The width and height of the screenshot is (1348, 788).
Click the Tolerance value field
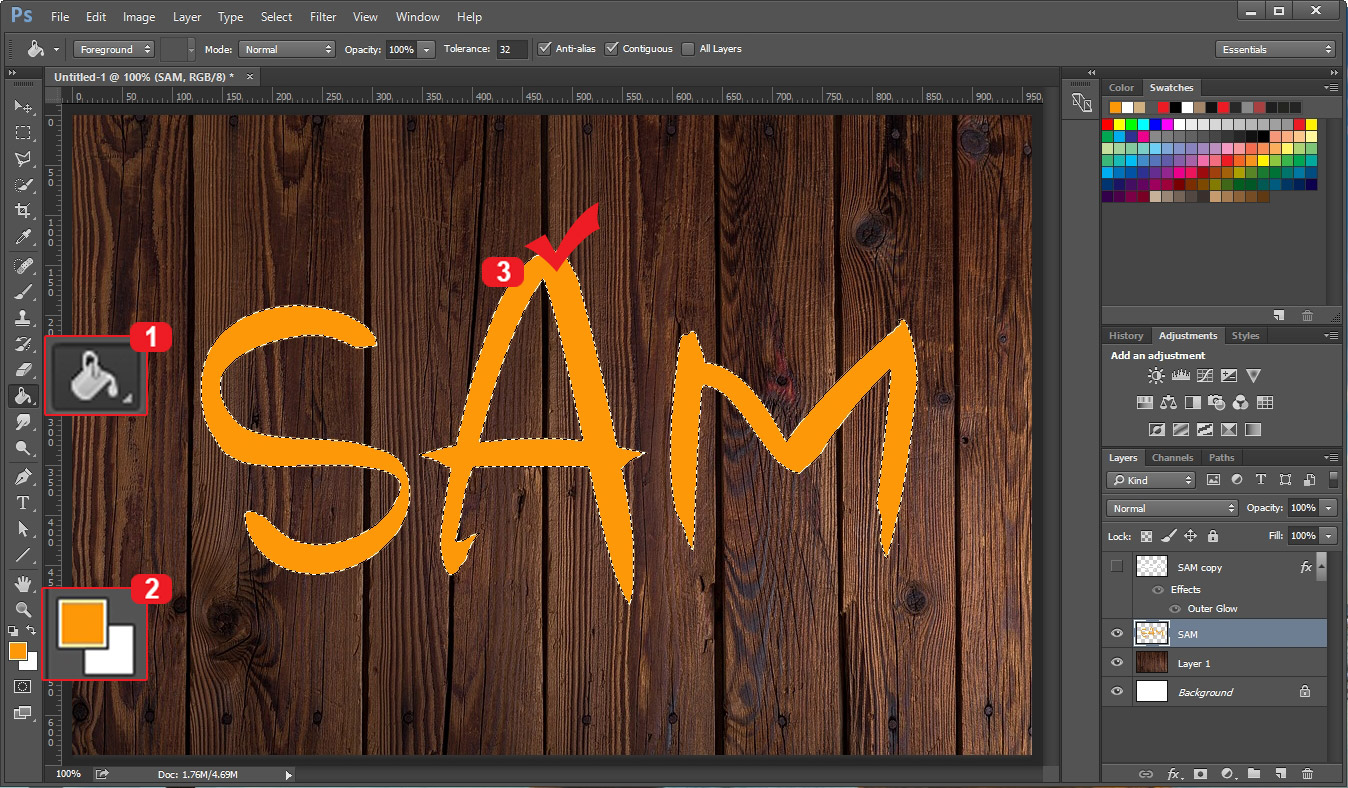click(x=511, y=49)
